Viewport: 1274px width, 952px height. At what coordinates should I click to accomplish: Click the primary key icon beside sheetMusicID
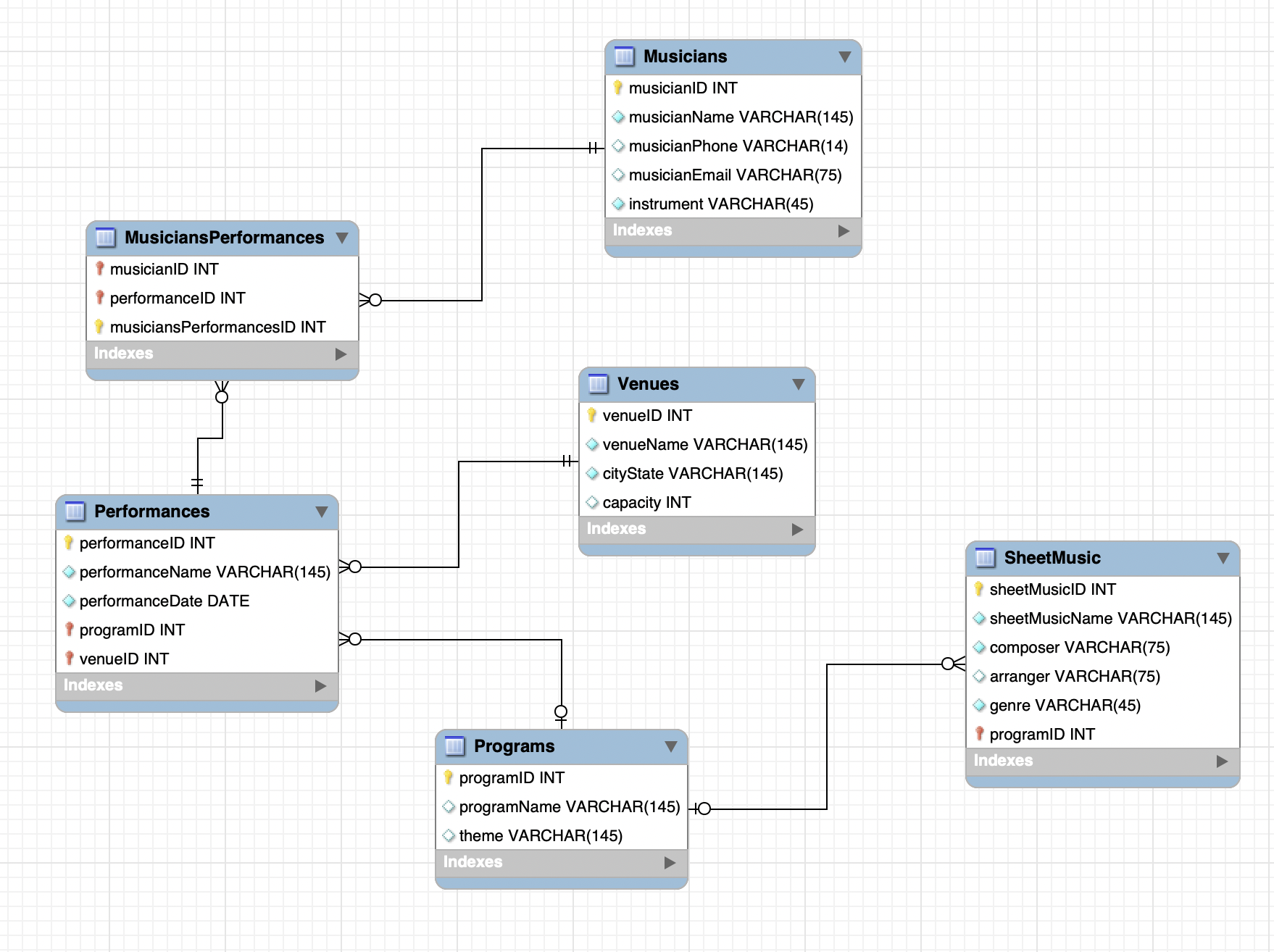coord(979,589)
